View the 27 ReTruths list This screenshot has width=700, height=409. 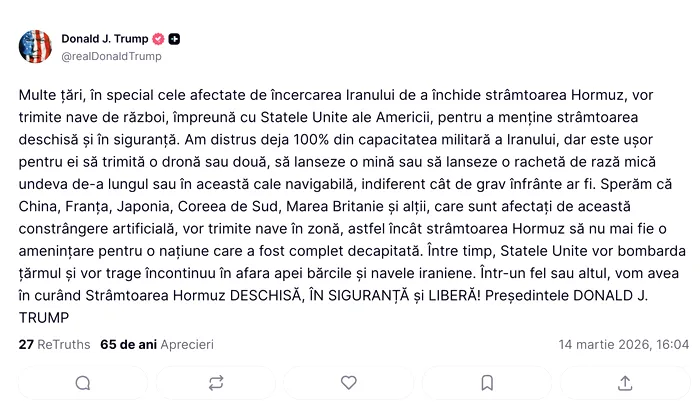point(55,344)
